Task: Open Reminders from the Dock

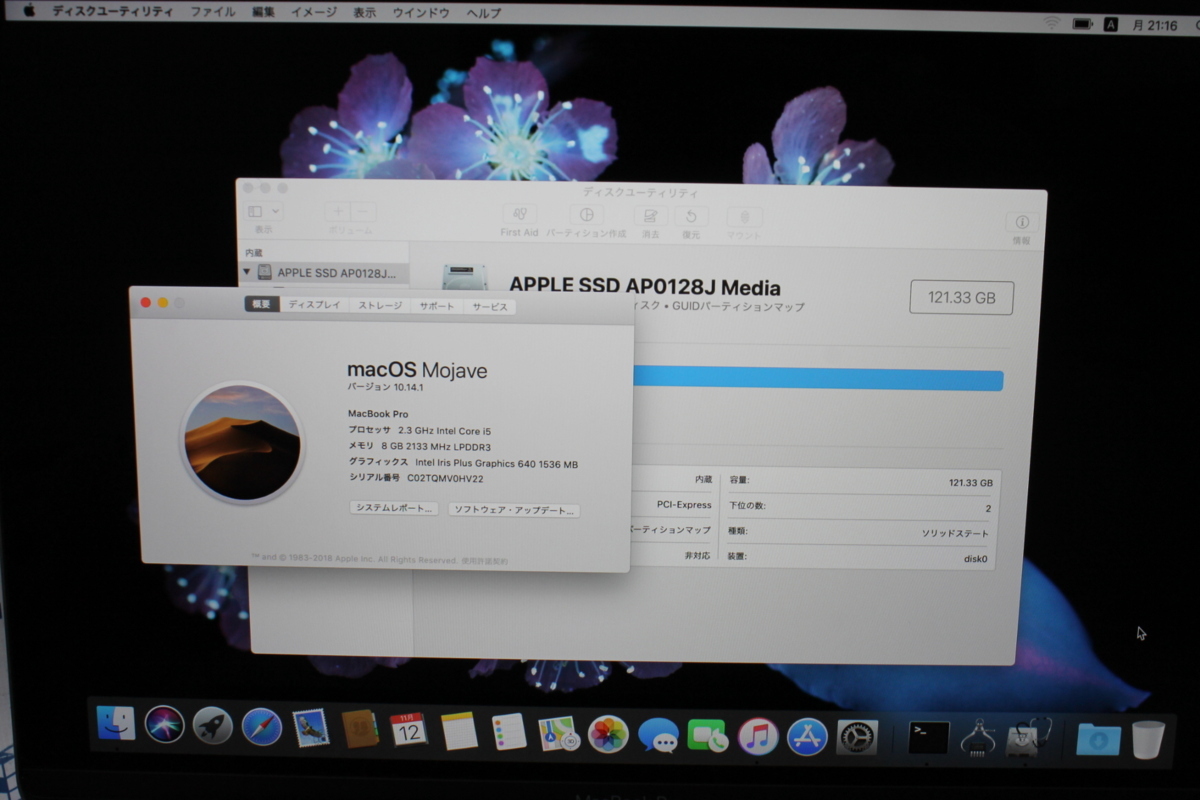Action: point(509,732)
